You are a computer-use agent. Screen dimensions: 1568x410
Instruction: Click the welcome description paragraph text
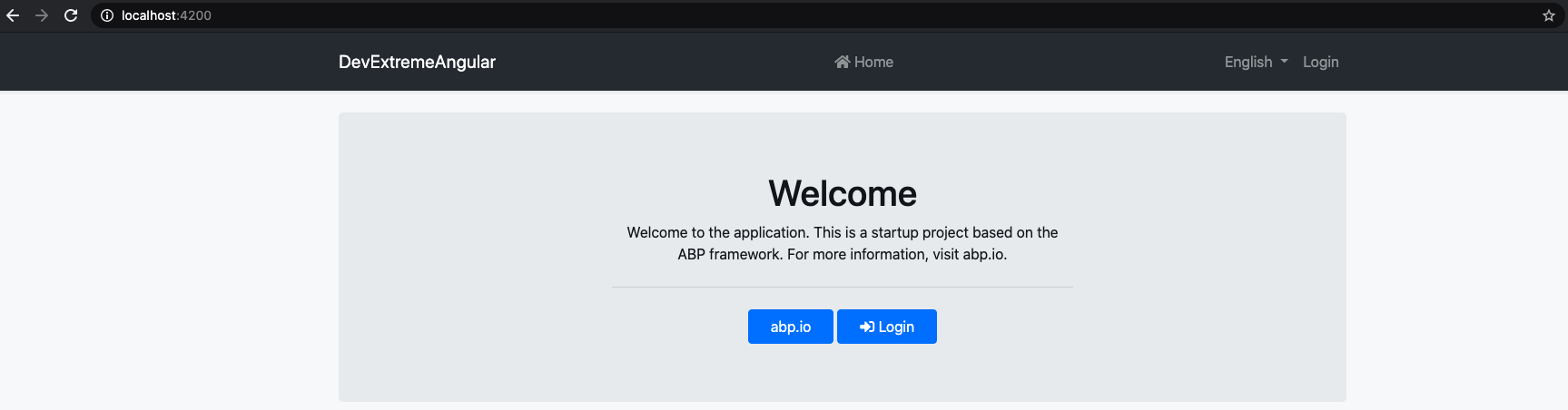(x=842, y=233)
